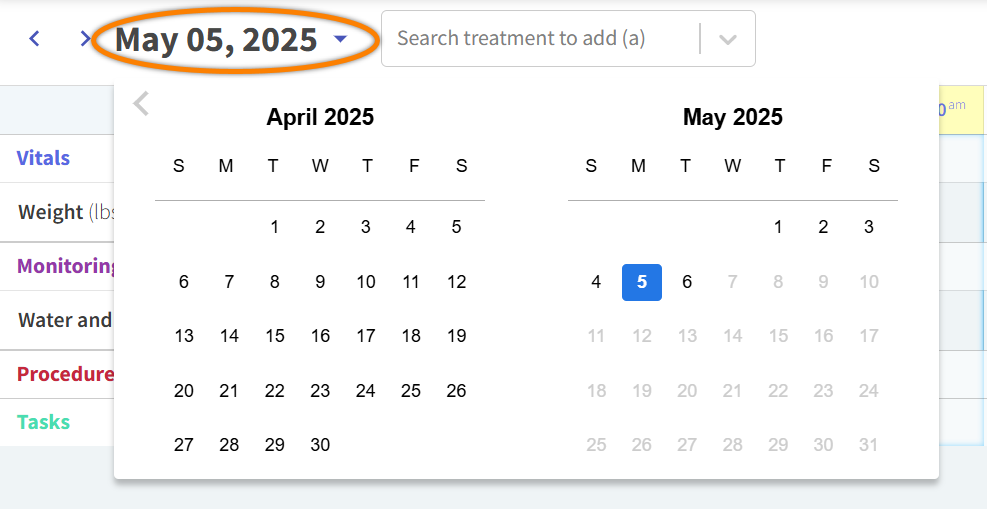Select the Weight (lbs) row
This screenshot has width=987, height=509.
tap(60, 212)
